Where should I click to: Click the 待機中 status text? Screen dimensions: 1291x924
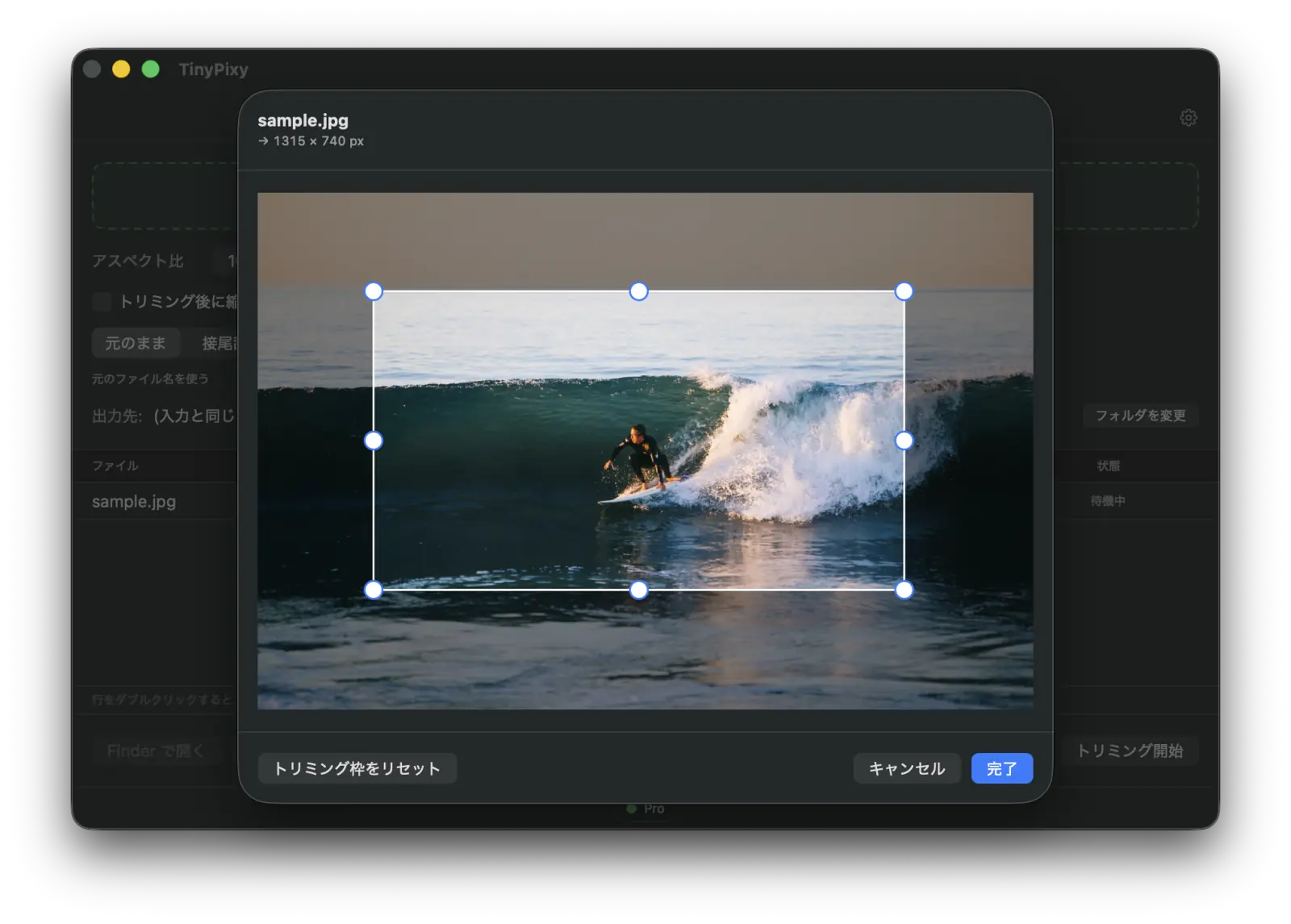[1108, 501]
